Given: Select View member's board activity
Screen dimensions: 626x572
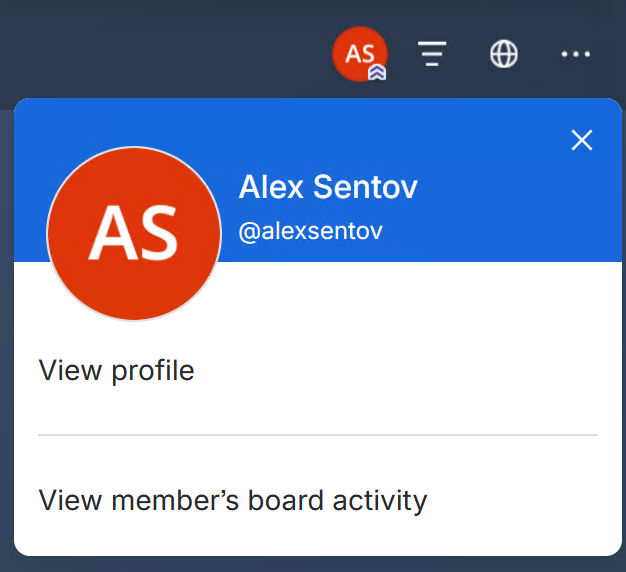Looking at the screenshot, I should [233, 501].
